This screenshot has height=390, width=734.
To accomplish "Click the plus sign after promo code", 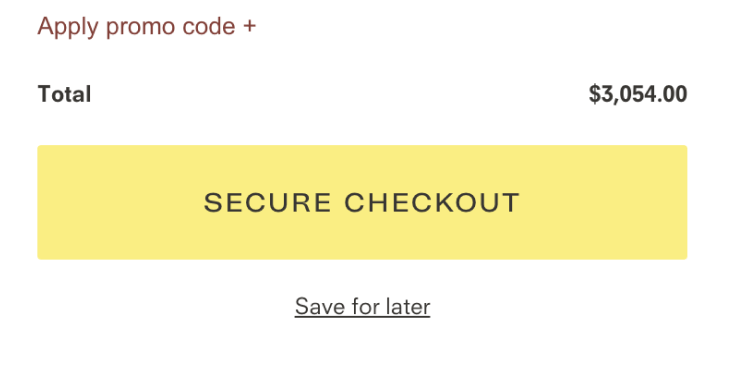I will pyautogui.click(x=250, y=26).
